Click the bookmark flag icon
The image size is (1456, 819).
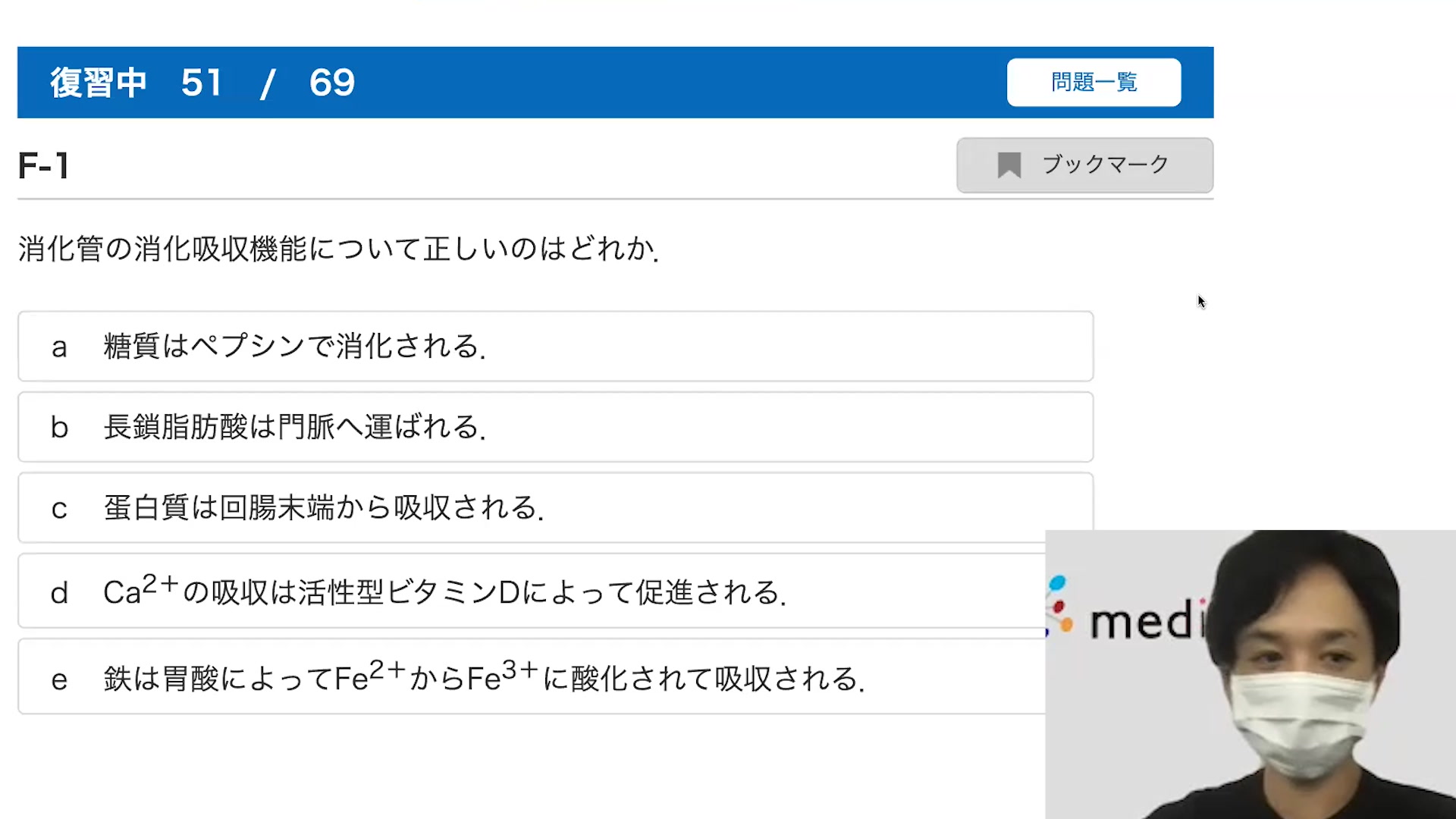point(1009,165)
